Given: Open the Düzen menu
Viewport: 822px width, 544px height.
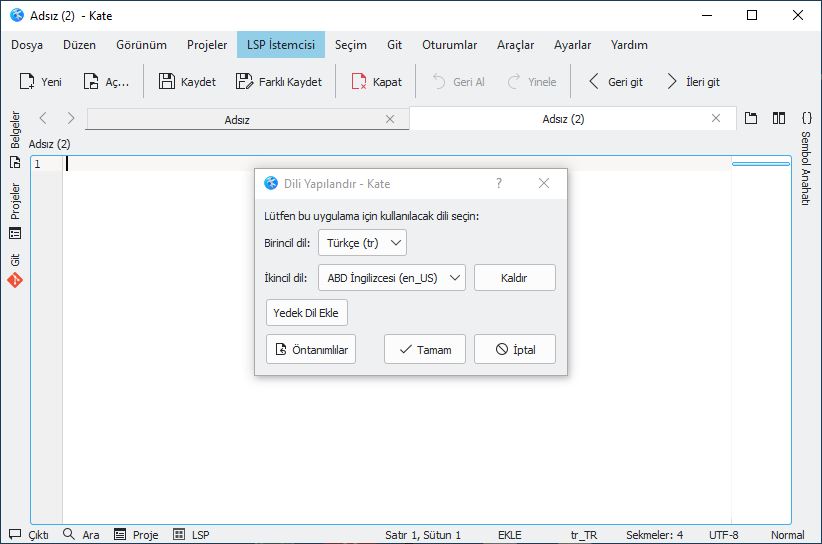Looking at the screenshot, I should tap(80, 45).
